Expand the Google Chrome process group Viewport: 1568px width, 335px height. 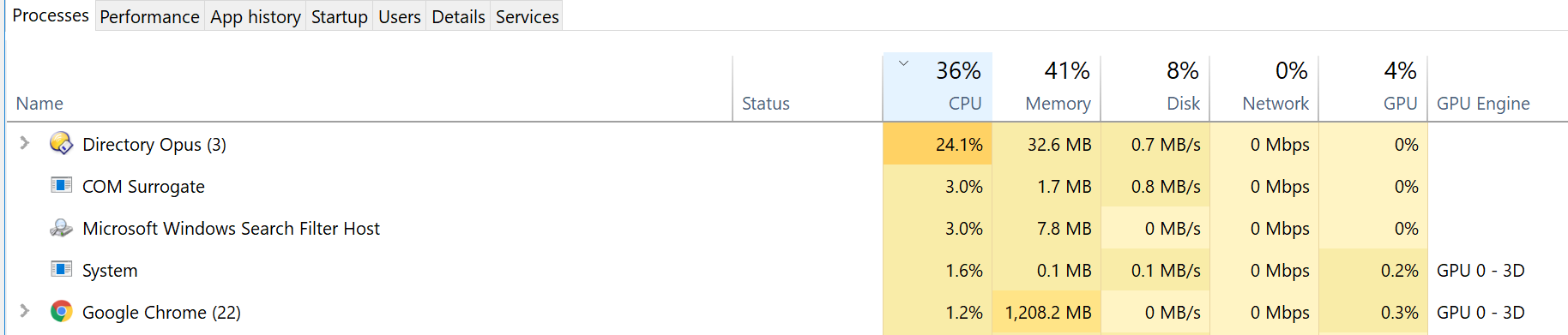[25, 311]
